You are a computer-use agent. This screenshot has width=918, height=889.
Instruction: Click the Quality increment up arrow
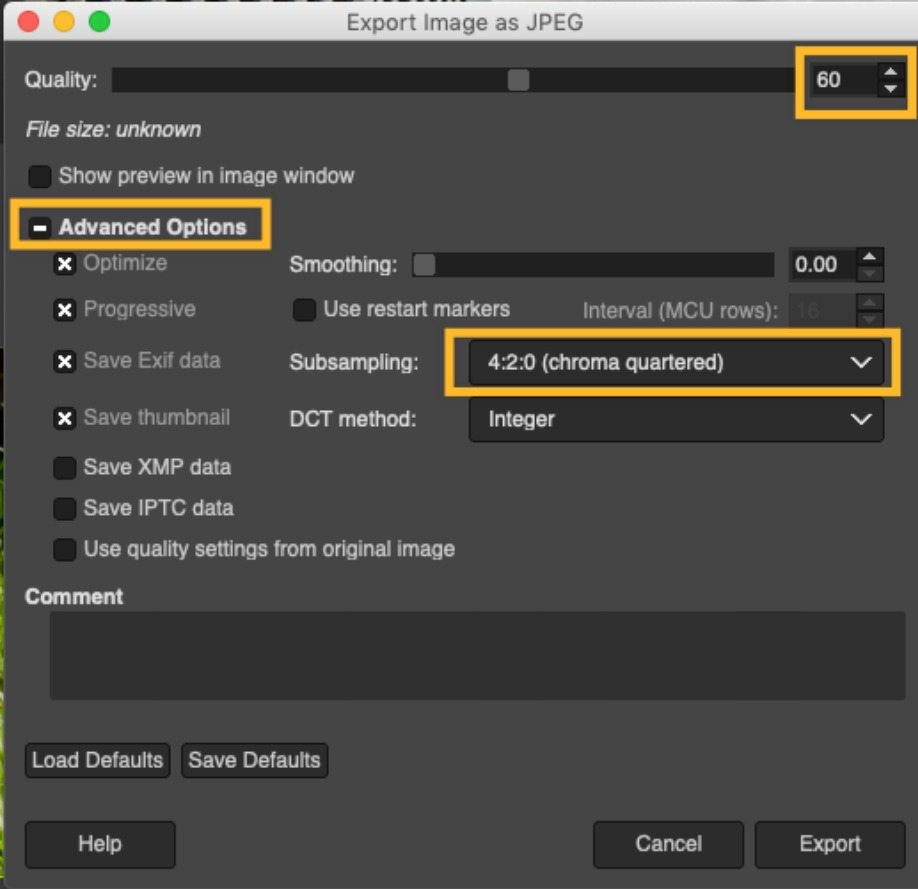coord(889,71)
